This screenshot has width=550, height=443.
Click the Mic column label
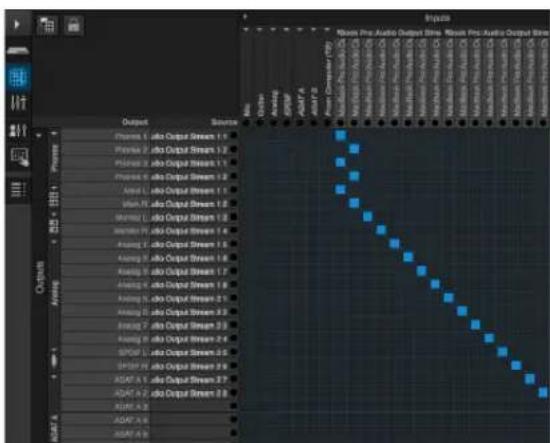pyautogui.click(x=247, y=110)
